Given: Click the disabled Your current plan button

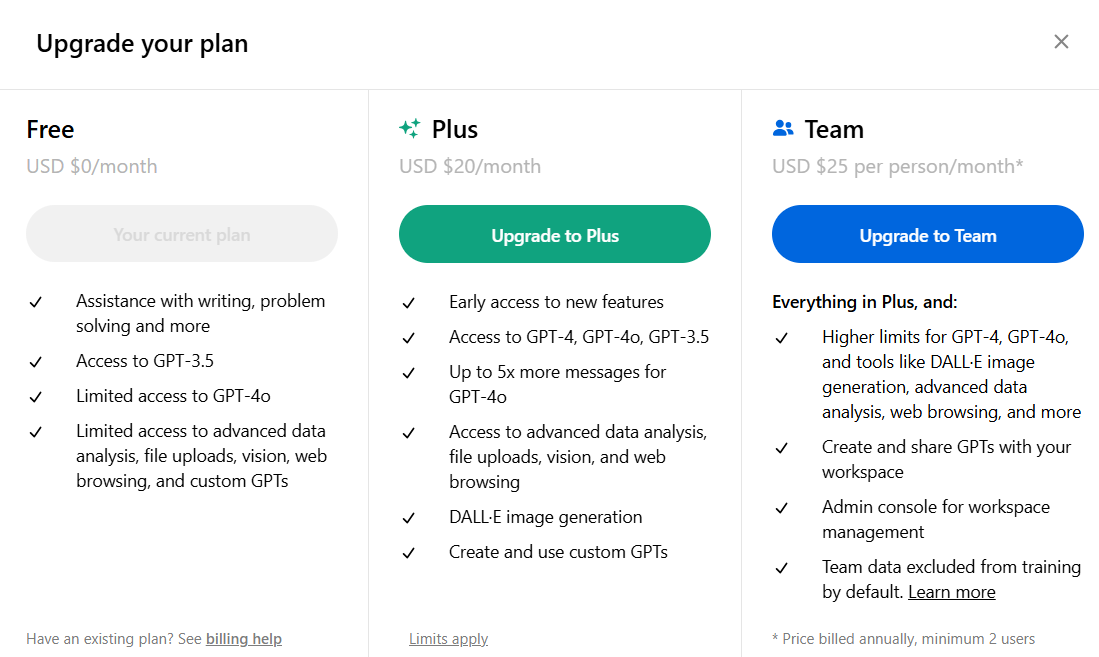Looking at the screenshot, I should (182, 235).
